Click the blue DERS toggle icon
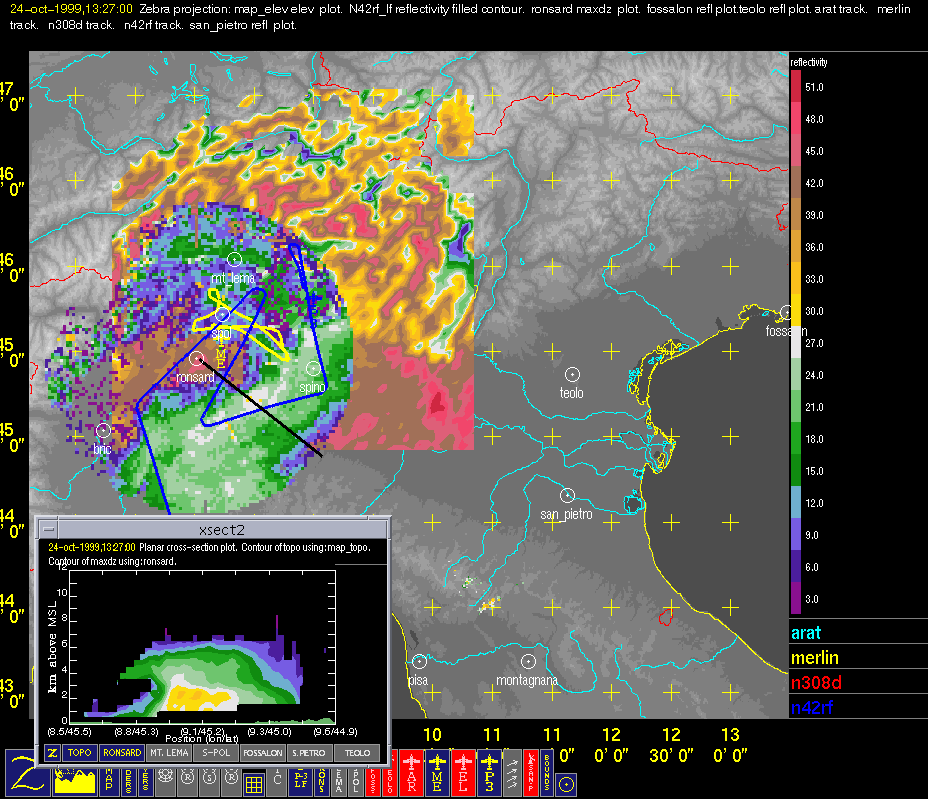This screenshot has width=928, height=799. tap(128, 781)
